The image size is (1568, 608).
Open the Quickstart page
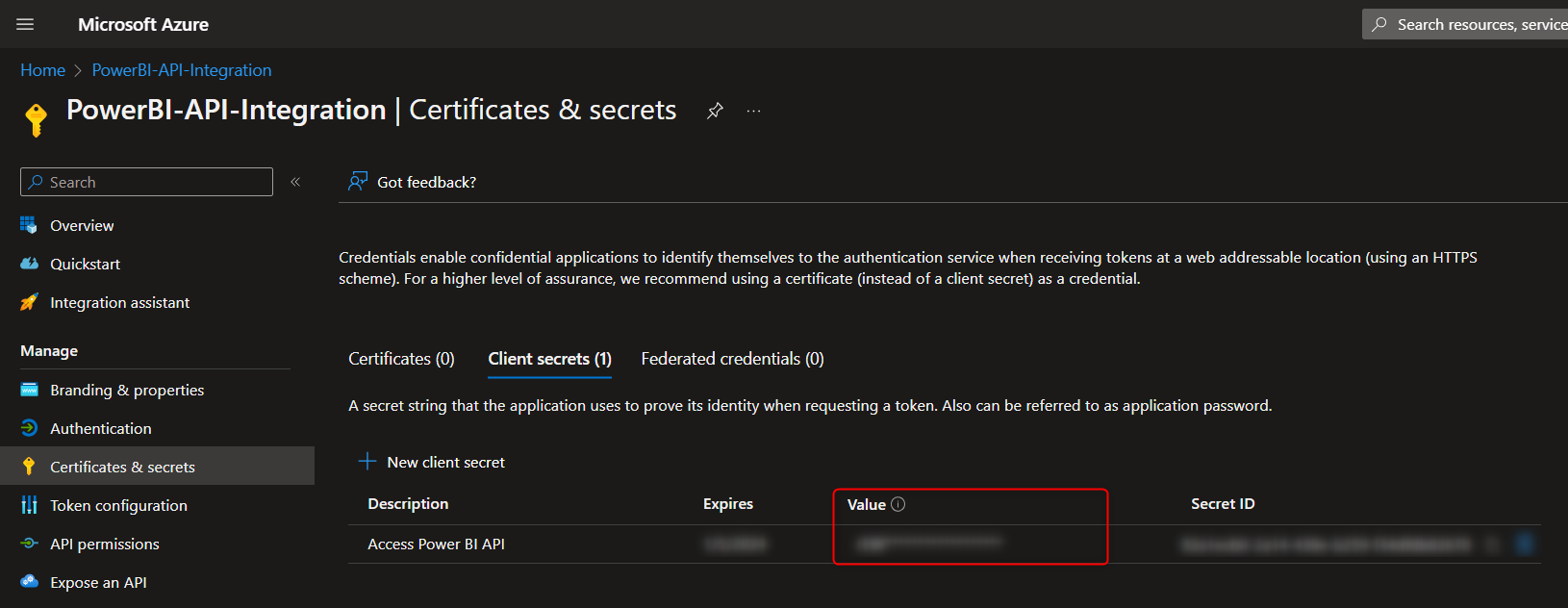[82, 263]
